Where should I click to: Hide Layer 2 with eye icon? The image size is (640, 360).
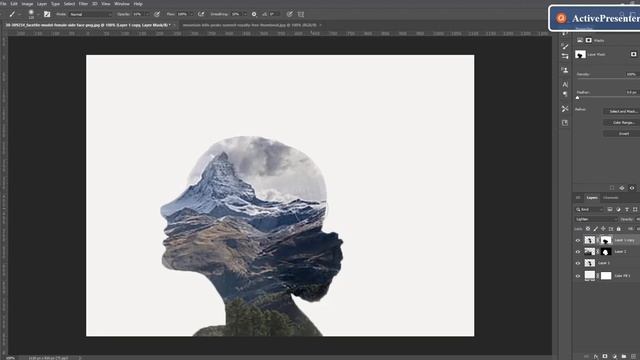tap(578, 252)
